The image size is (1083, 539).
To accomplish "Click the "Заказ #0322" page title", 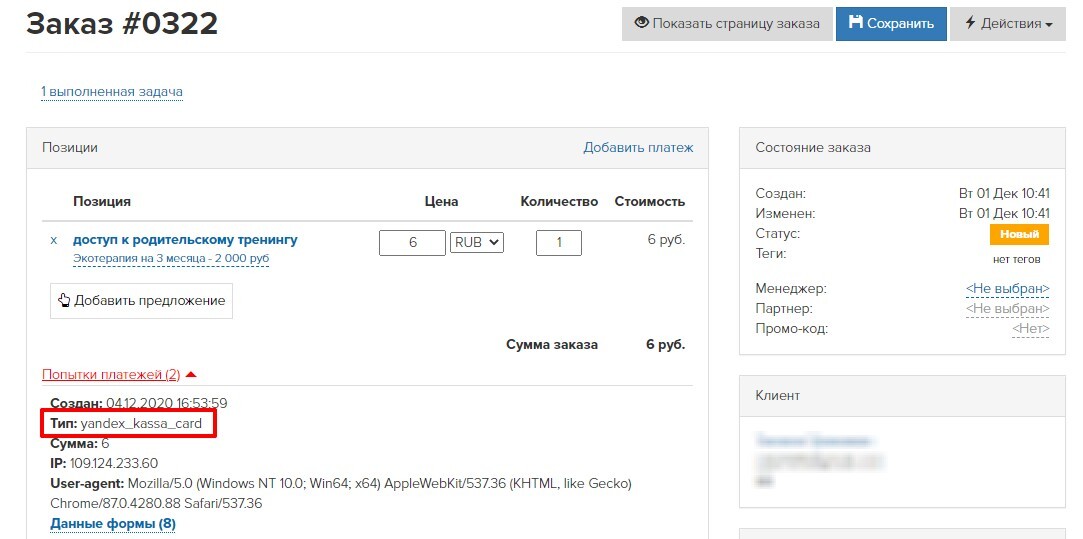I will coord(122,24).
